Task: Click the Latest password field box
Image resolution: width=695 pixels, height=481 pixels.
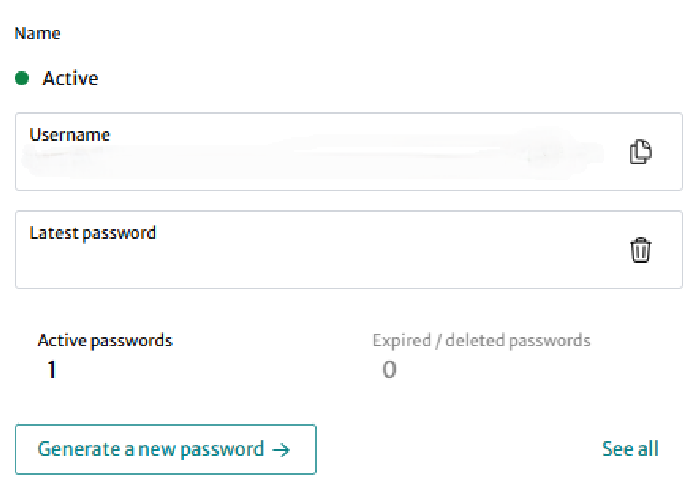Action: 349,250
